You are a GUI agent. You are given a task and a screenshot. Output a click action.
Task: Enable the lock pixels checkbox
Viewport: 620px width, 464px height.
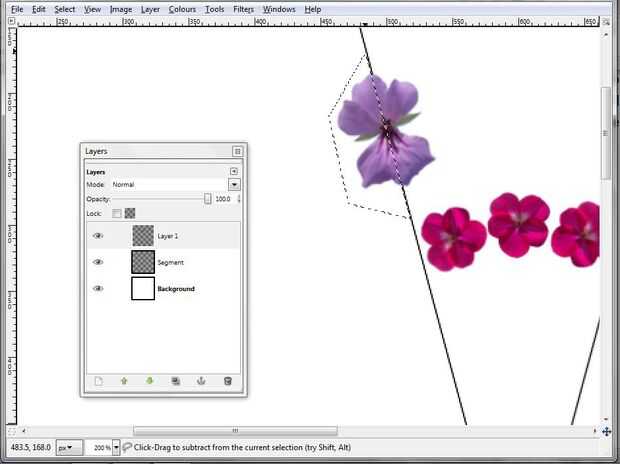tap(116, 213)
